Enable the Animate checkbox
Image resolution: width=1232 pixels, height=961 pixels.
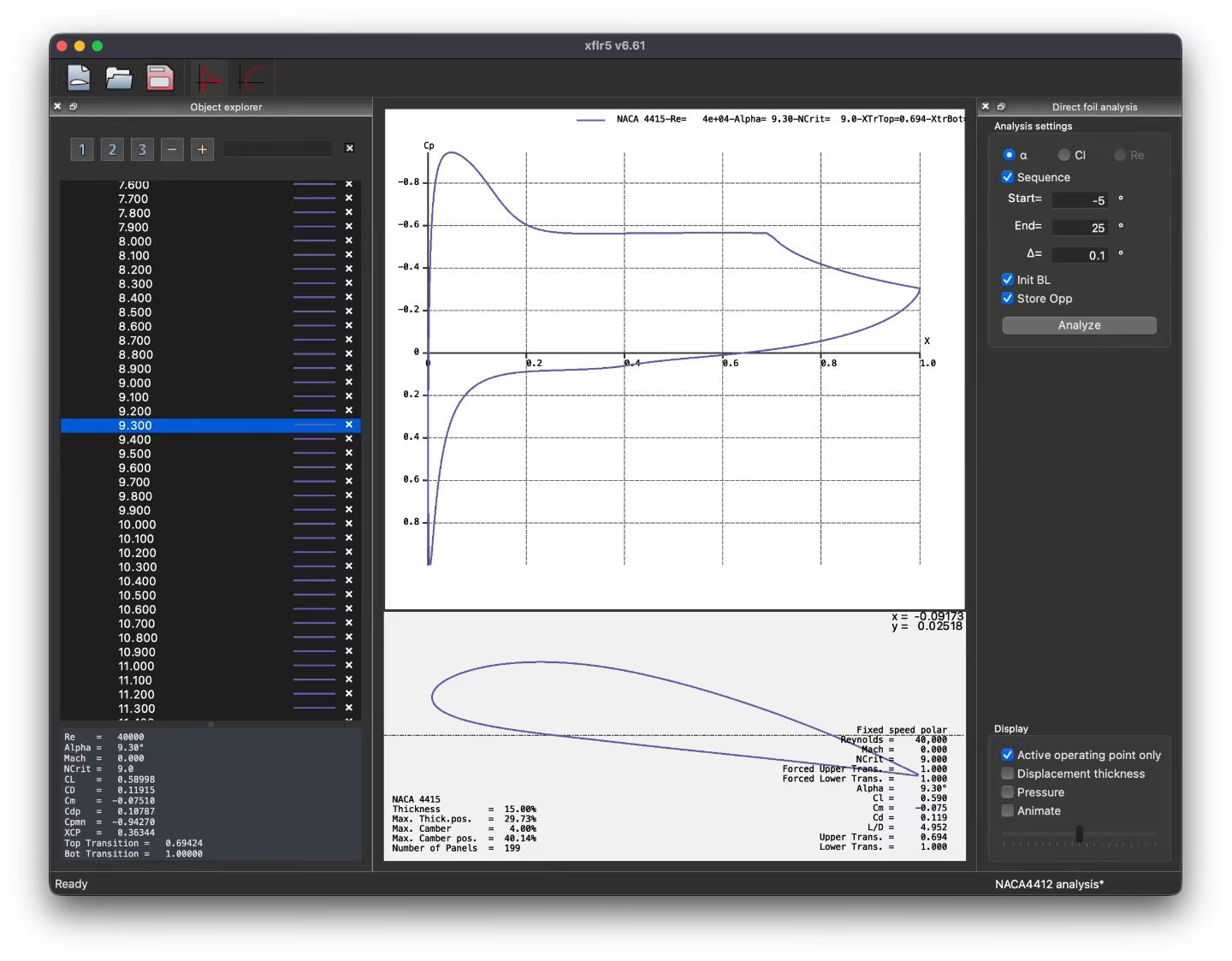tap(1008, 811)
